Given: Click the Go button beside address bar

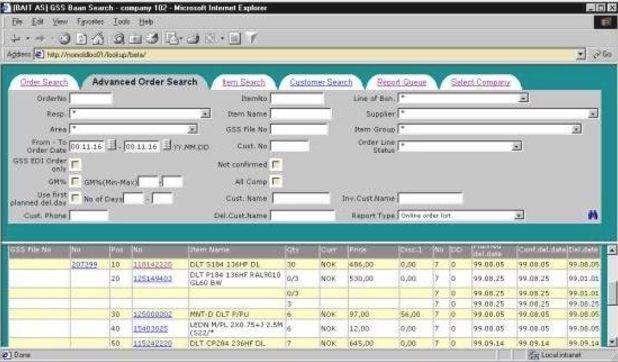Looking at the screenshot, I should (603, 54).
